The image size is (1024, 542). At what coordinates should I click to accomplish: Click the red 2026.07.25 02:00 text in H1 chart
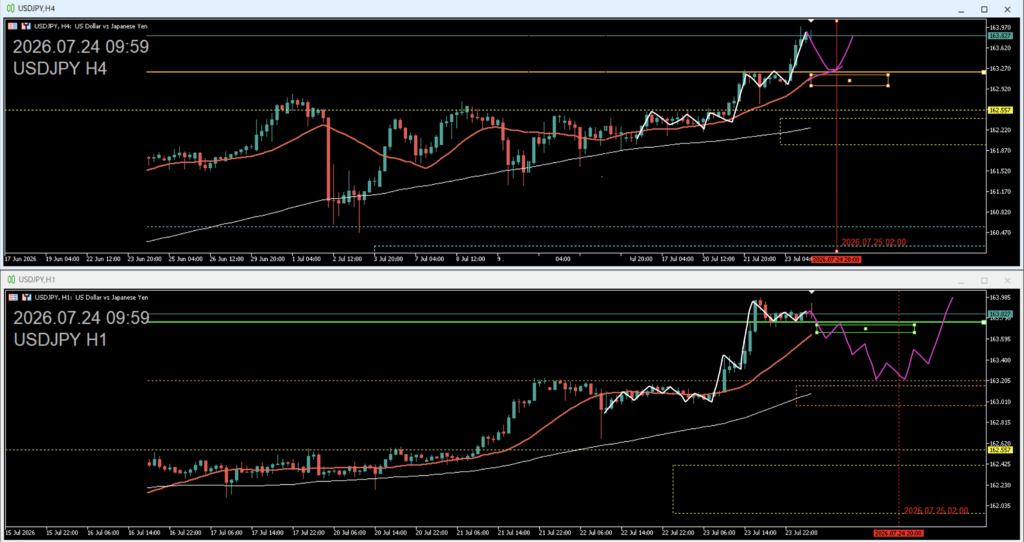click(936, 511)
